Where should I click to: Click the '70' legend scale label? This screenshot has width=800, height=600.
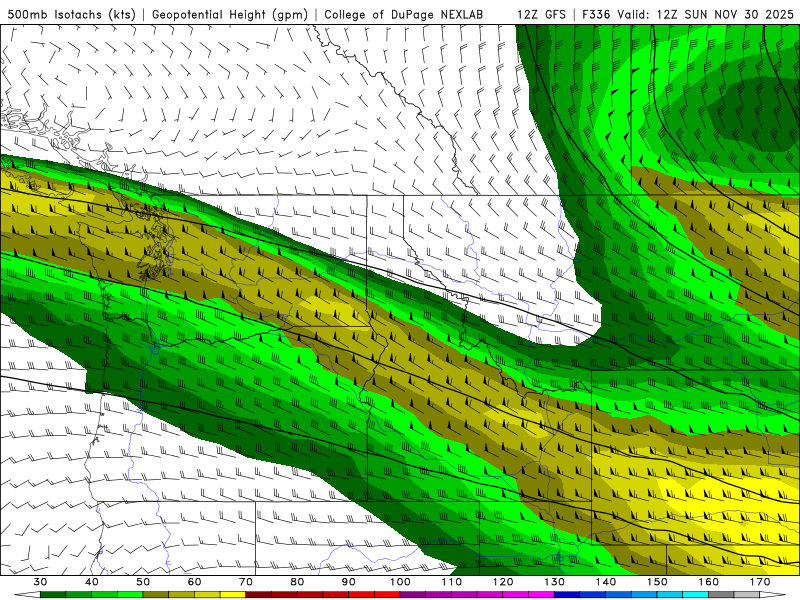[x=246, y=582]
